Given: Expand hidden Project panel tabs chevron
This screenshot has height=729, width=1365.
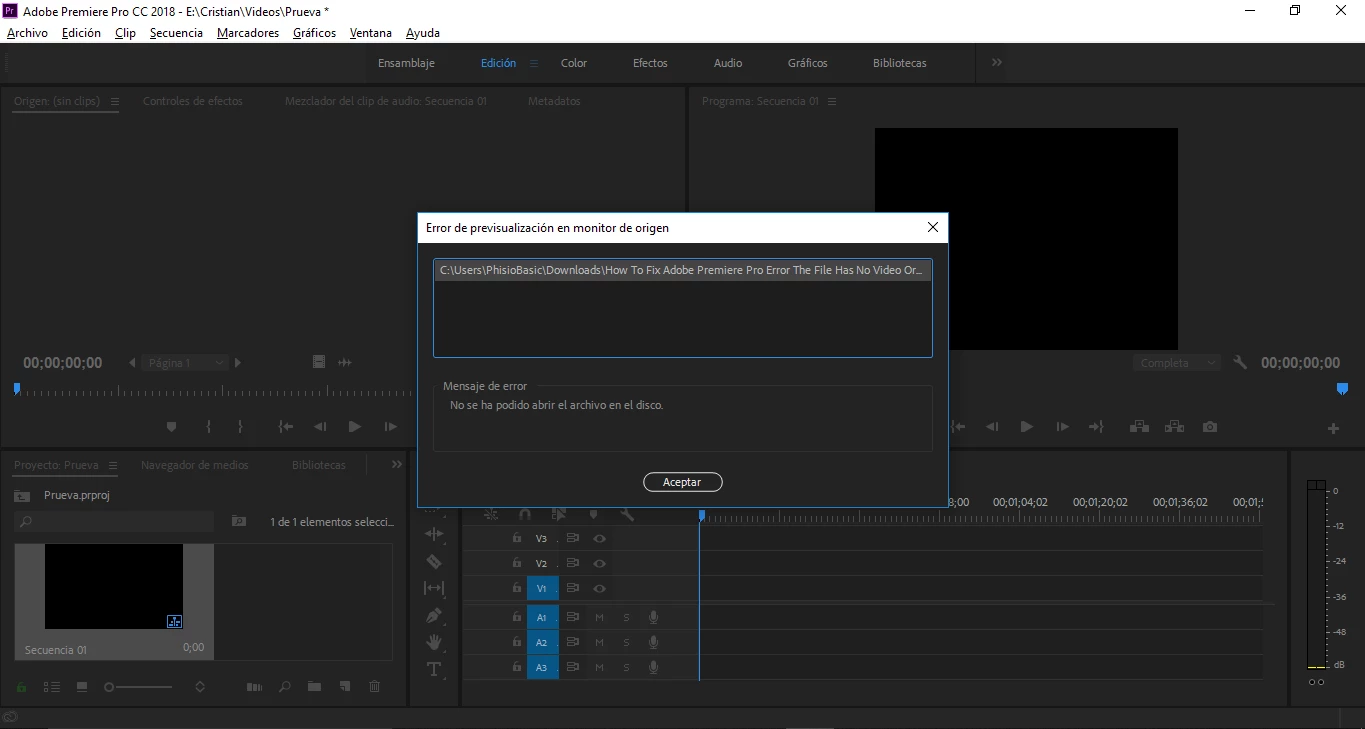Looking at the screenshot, I should click(x=397, y=465).
